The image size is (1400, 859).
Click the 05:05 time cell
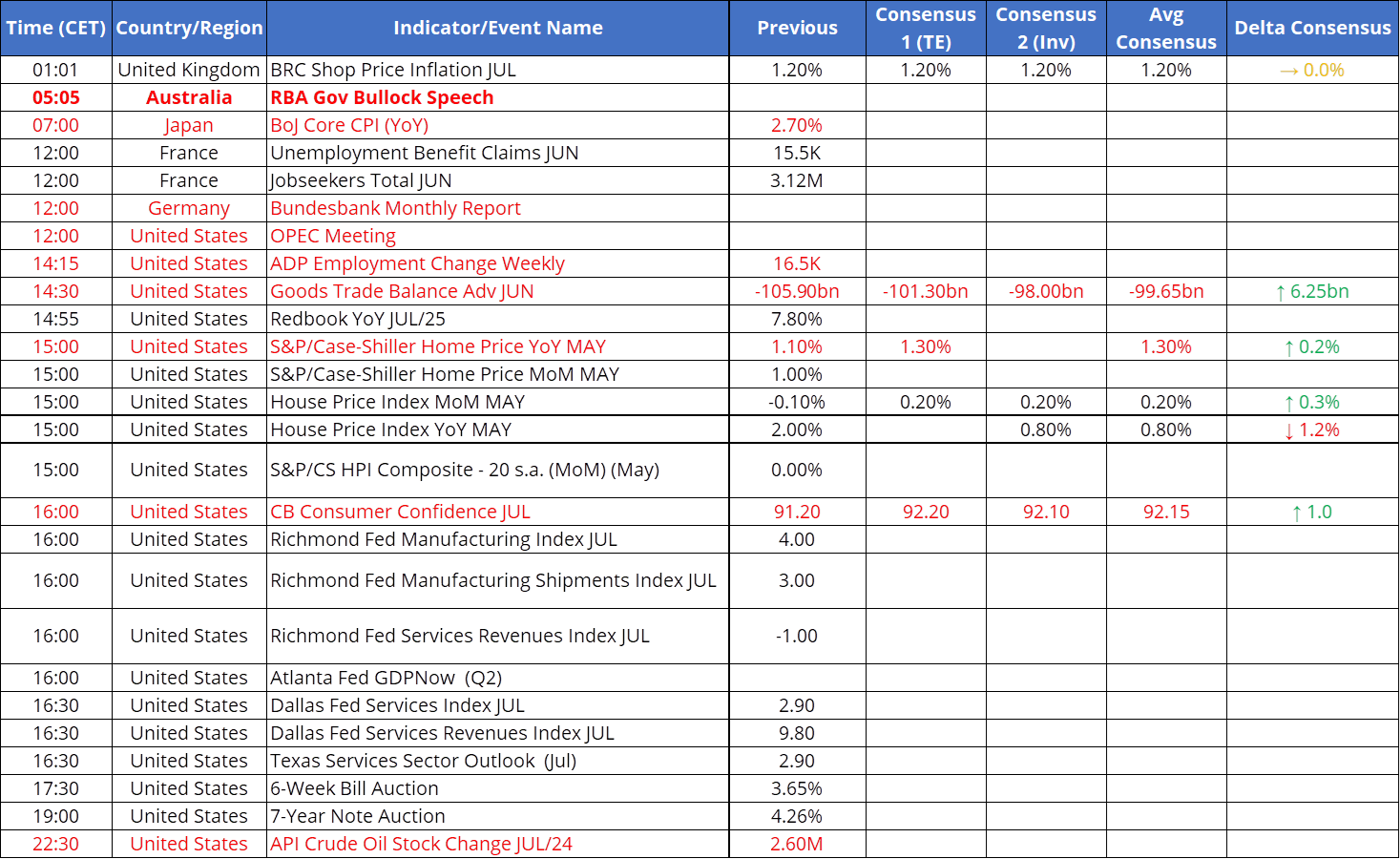point(56,97)
